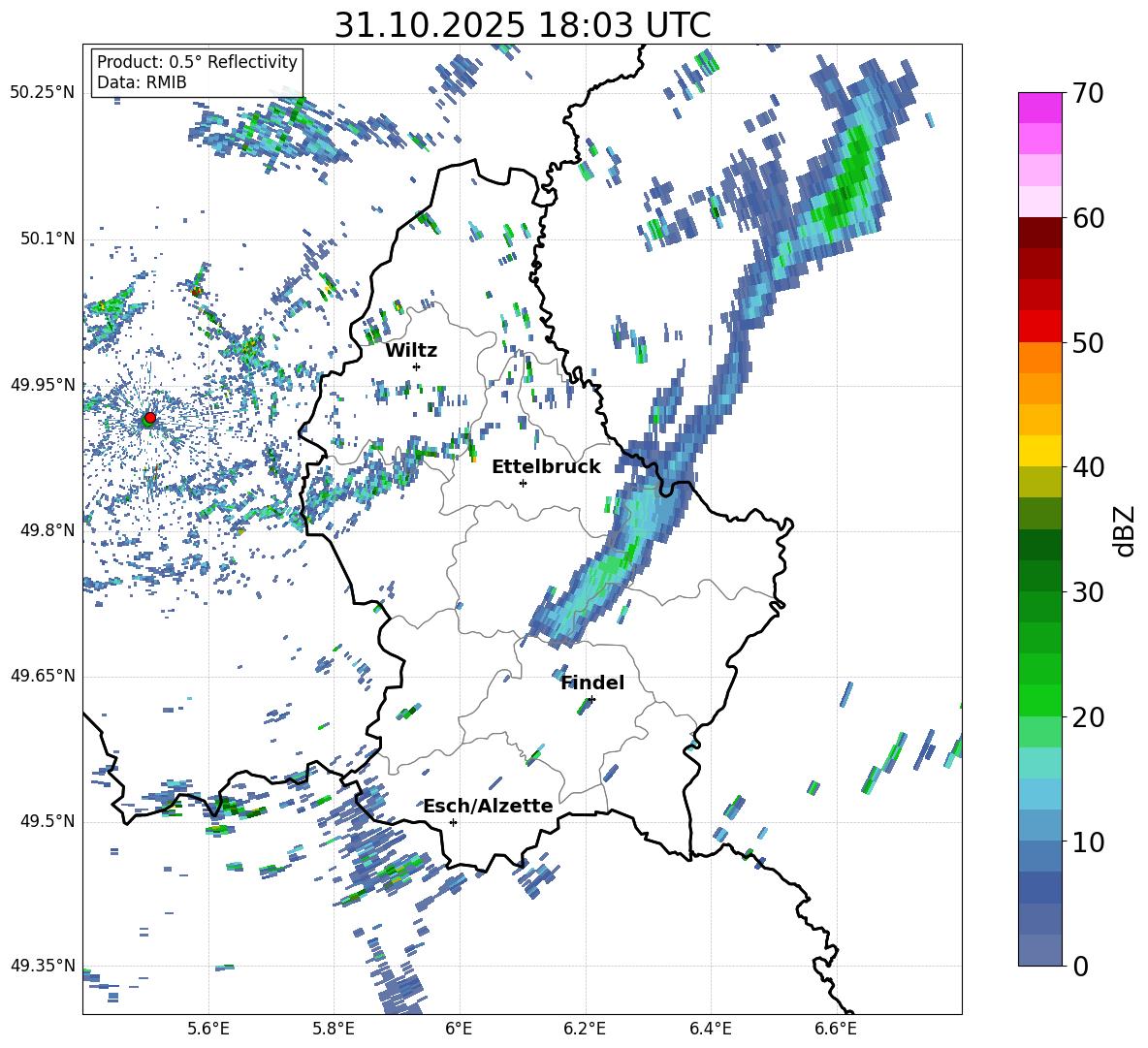
Task: Click the yellow colorbar segment near 40
Action: (1039, 451)
